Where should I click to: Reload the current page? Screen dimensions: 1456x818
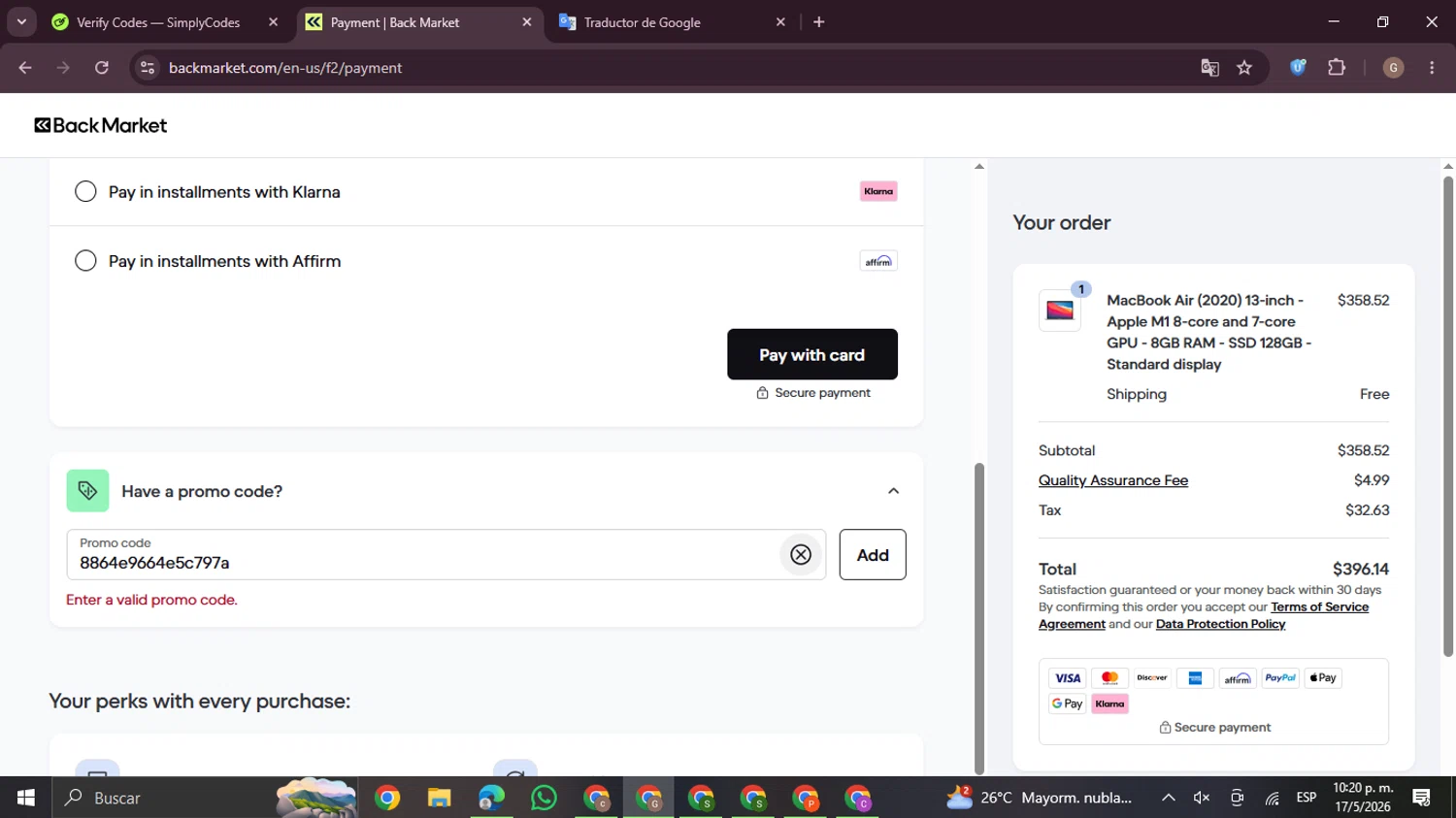(x=102, y=68)
